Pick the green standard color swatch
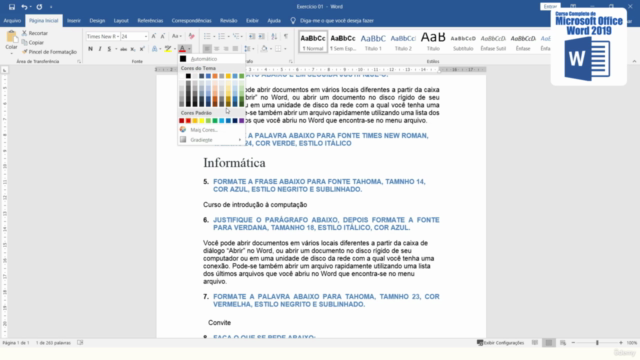Viewport: 640px width, 360px height. (215, 120)
